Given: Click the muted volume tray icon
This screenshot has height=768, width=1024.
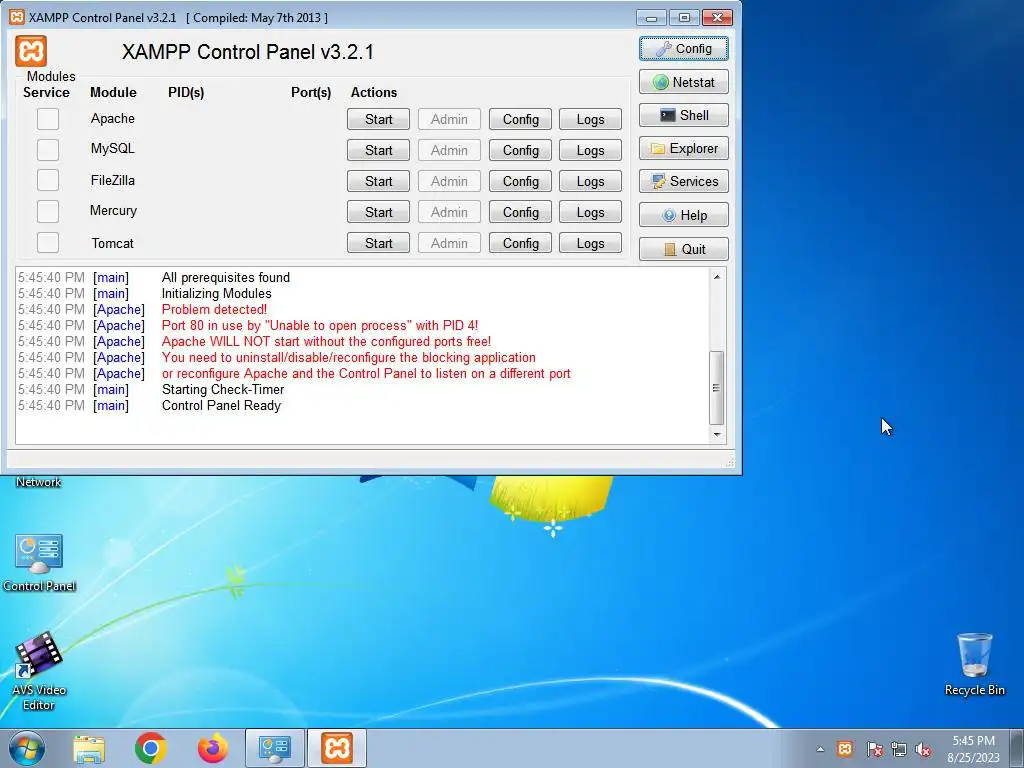Looking at the screenshot, I should [x=923, y=749].
